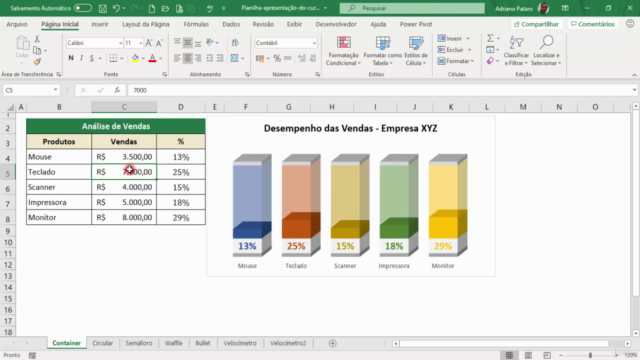Viewport: 640px width, 360px height.
Task: Click Increase Decimal icon
Action: (x=302, y=58)
